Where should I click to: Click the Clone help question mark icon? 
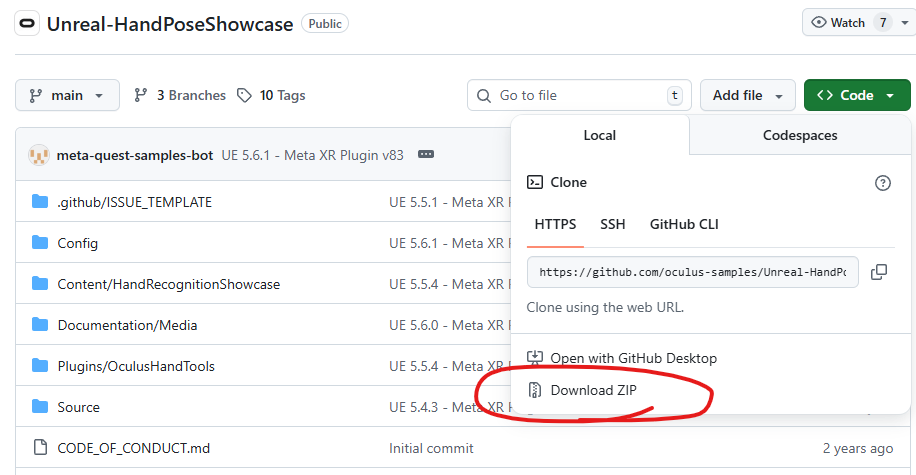coord(883,183)
